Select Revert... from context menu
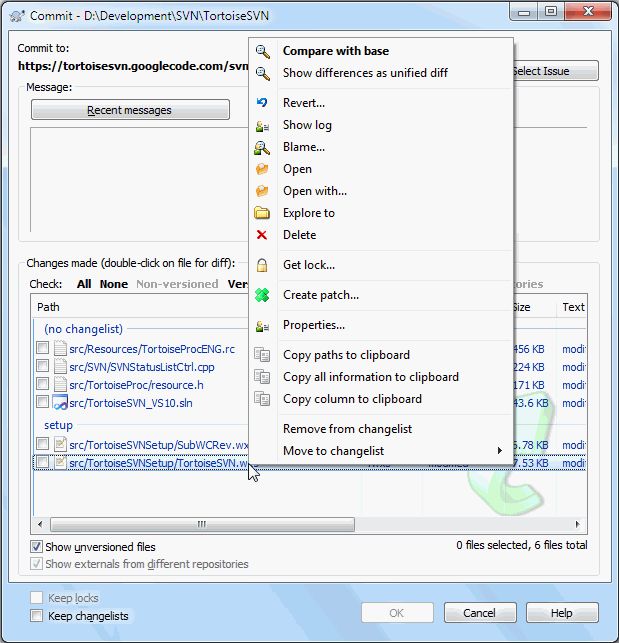Screen dimensions: 619x643 [x=381, y=103]
